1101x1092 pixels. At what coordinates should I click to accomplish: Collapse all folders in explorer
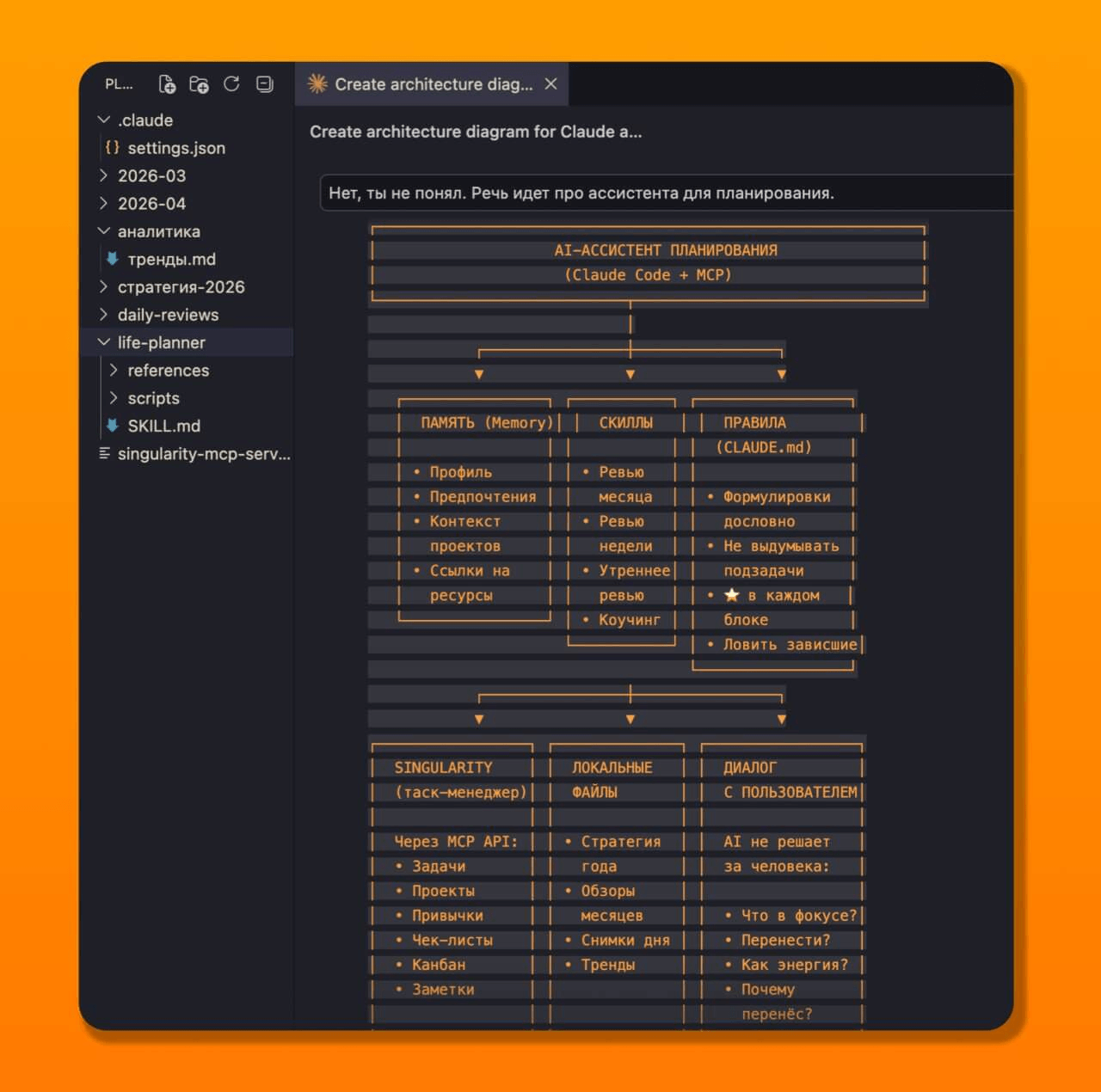[265, 84]
